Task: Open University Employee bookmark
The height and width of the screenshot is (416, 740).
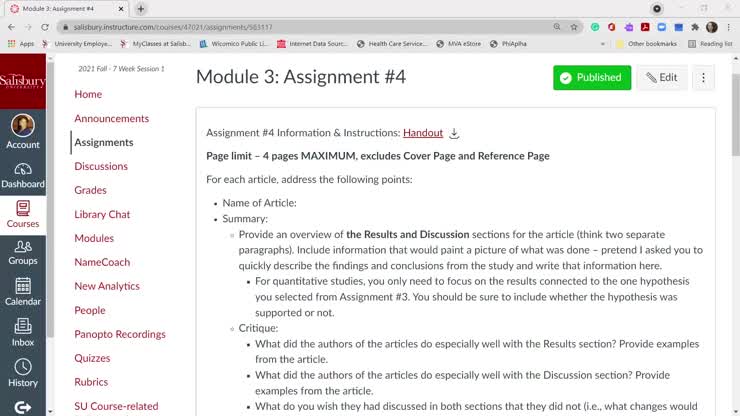Action: pyautogui.click(x=77, y=44)
